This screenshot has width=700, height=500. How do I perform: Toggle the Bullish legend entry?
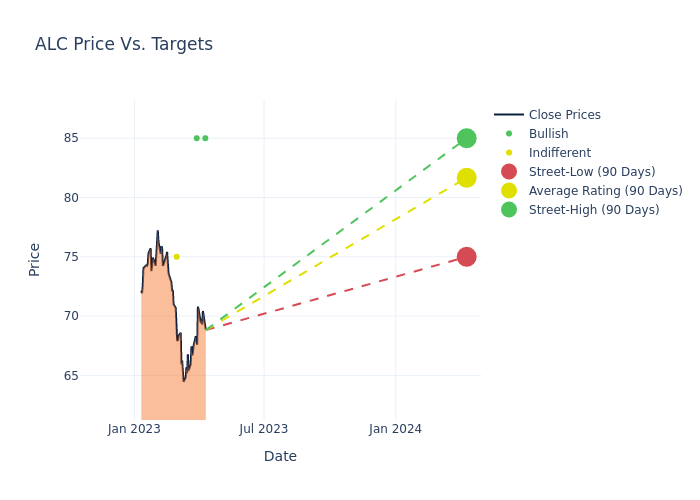pos(548,134)
